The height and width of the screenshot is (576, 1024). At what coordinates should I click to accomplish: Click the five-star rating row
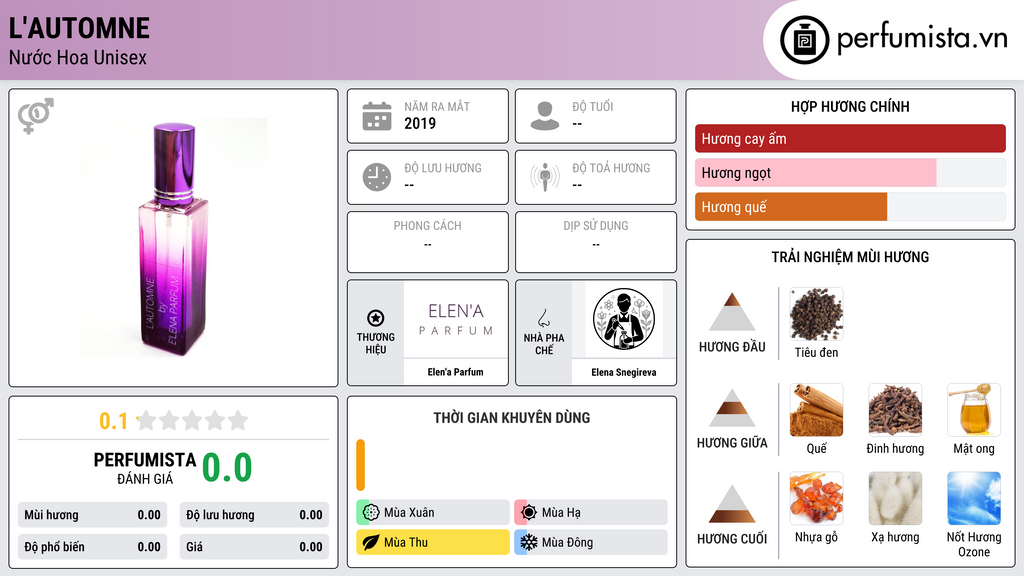pos(193,420)
